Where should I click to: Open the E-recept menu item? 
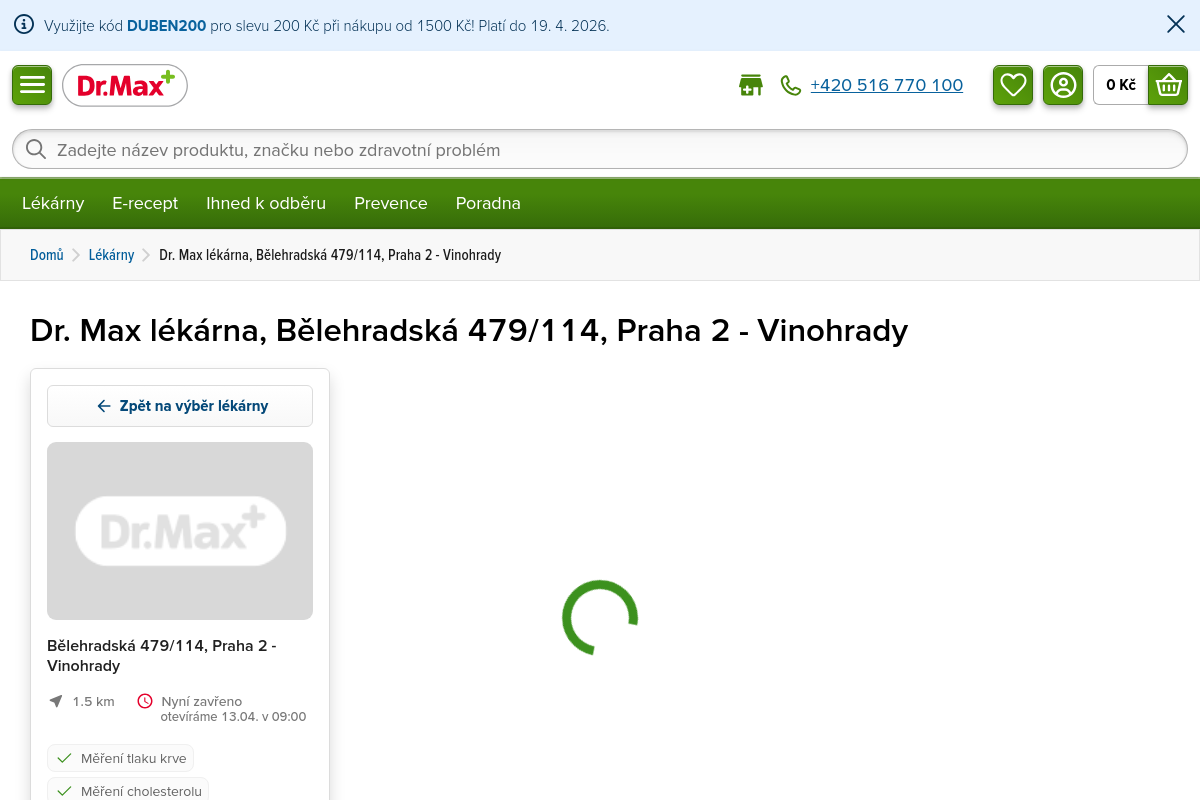coord(145,203)
